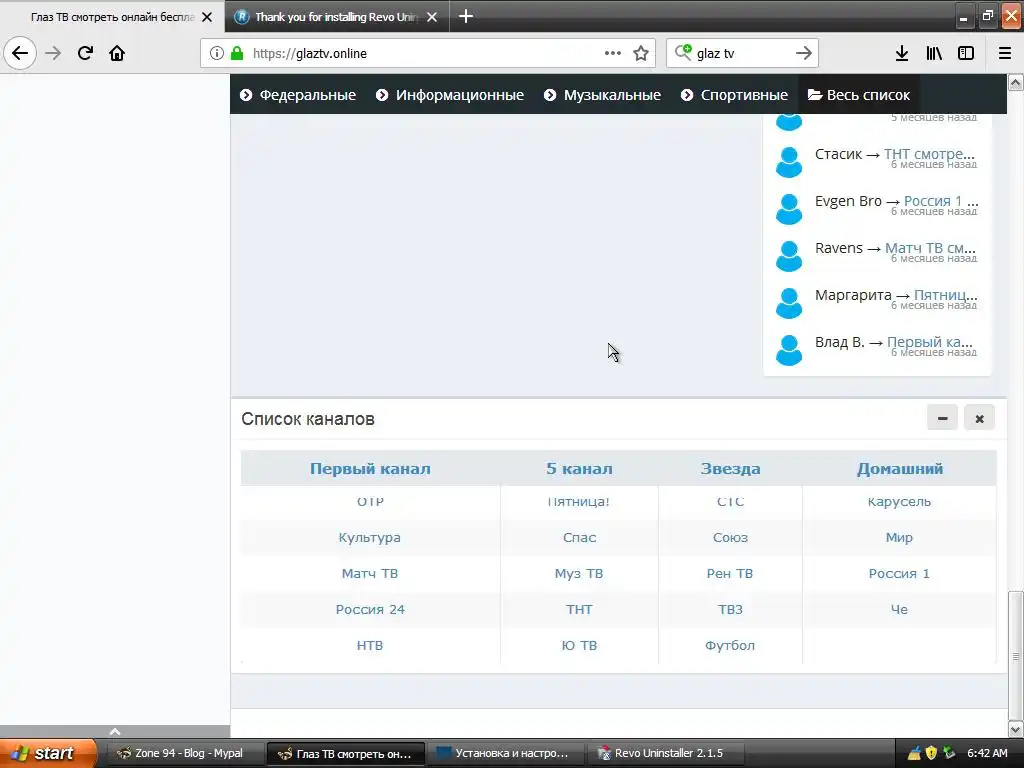Click the avatar icon next to Маргарита
The image size is (1024, 768).
click(789, 303)
